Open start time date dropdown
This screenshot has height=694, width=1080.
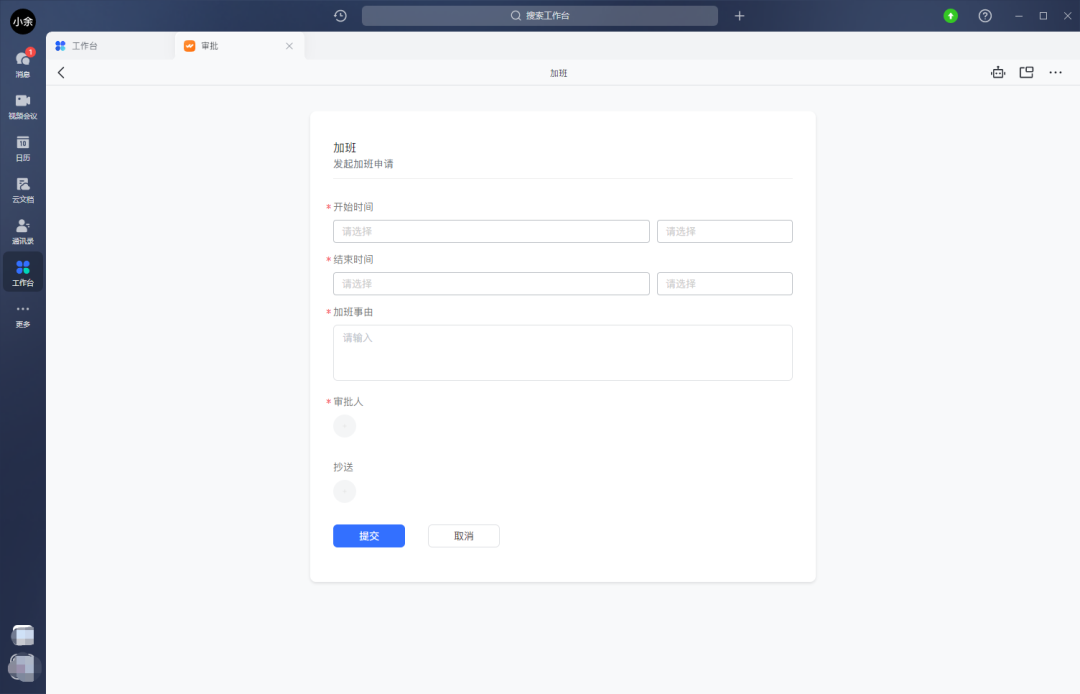point(491,231)
